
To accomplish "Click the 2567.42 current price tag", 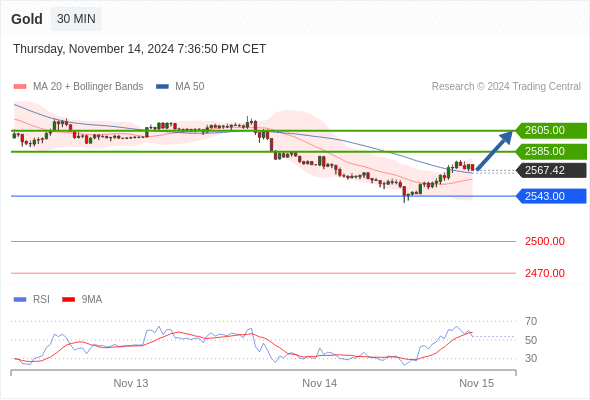I will (x=551, y=170).
